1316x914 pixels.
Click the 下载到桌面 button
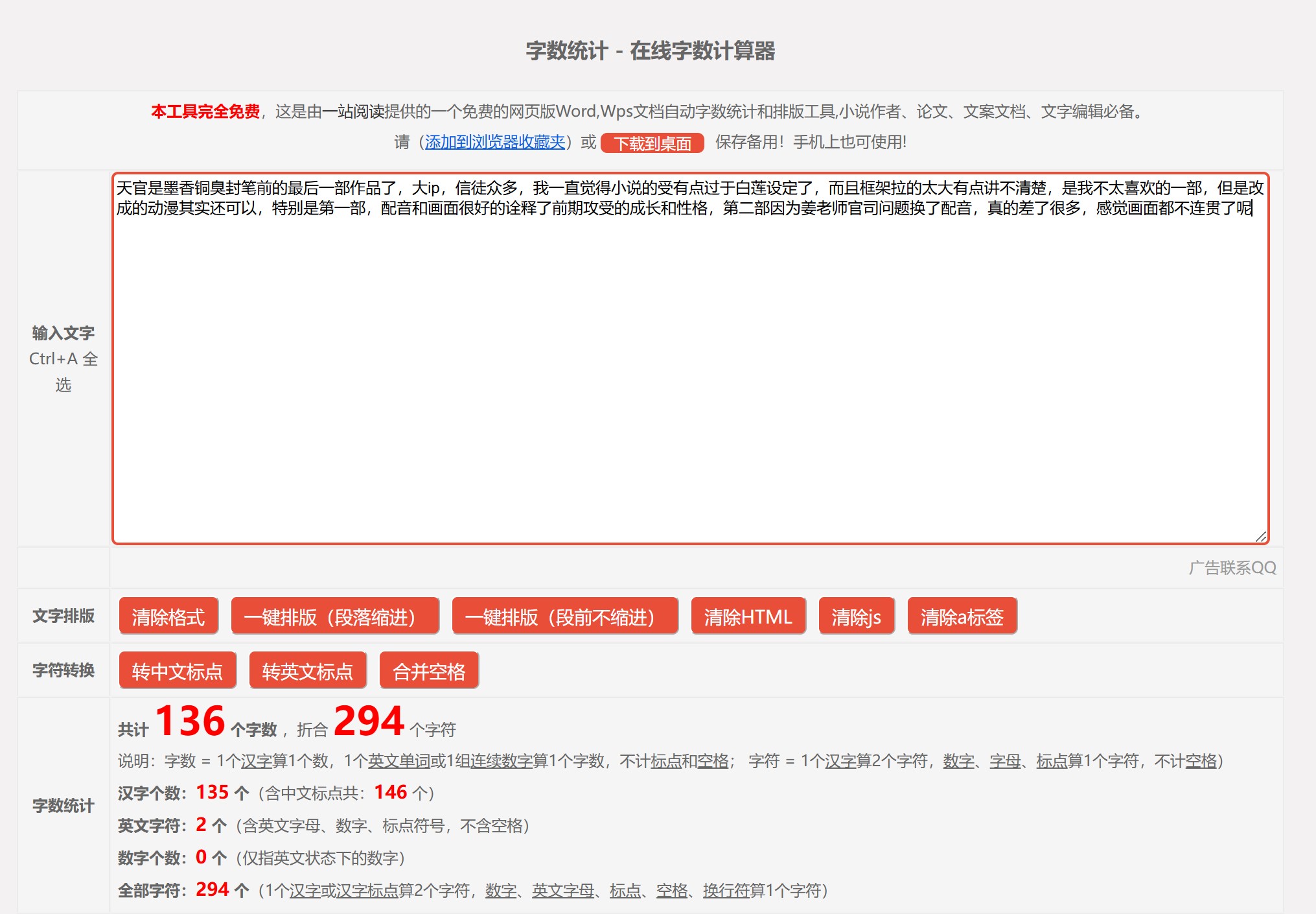point(652,143)
